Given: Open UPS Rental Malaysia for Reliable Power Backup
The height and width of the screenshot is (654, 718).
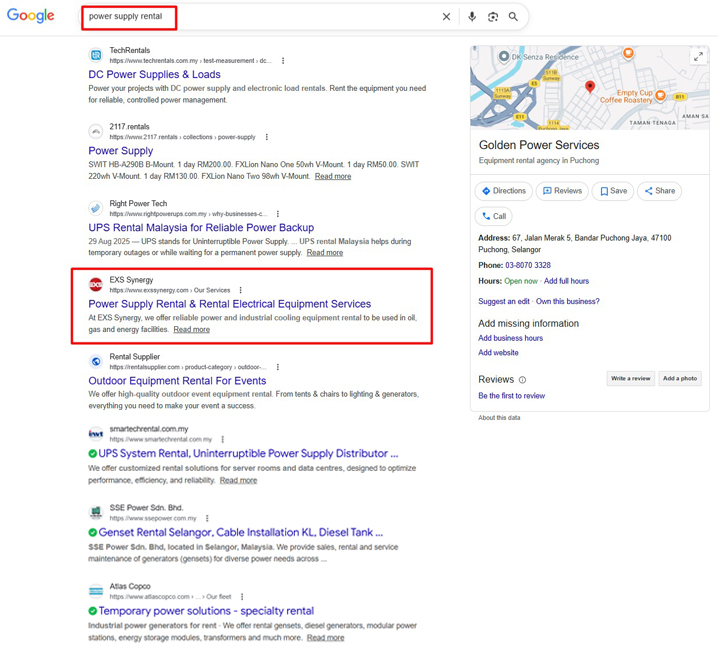Looking at the screenshot, I should pos(201,228).
